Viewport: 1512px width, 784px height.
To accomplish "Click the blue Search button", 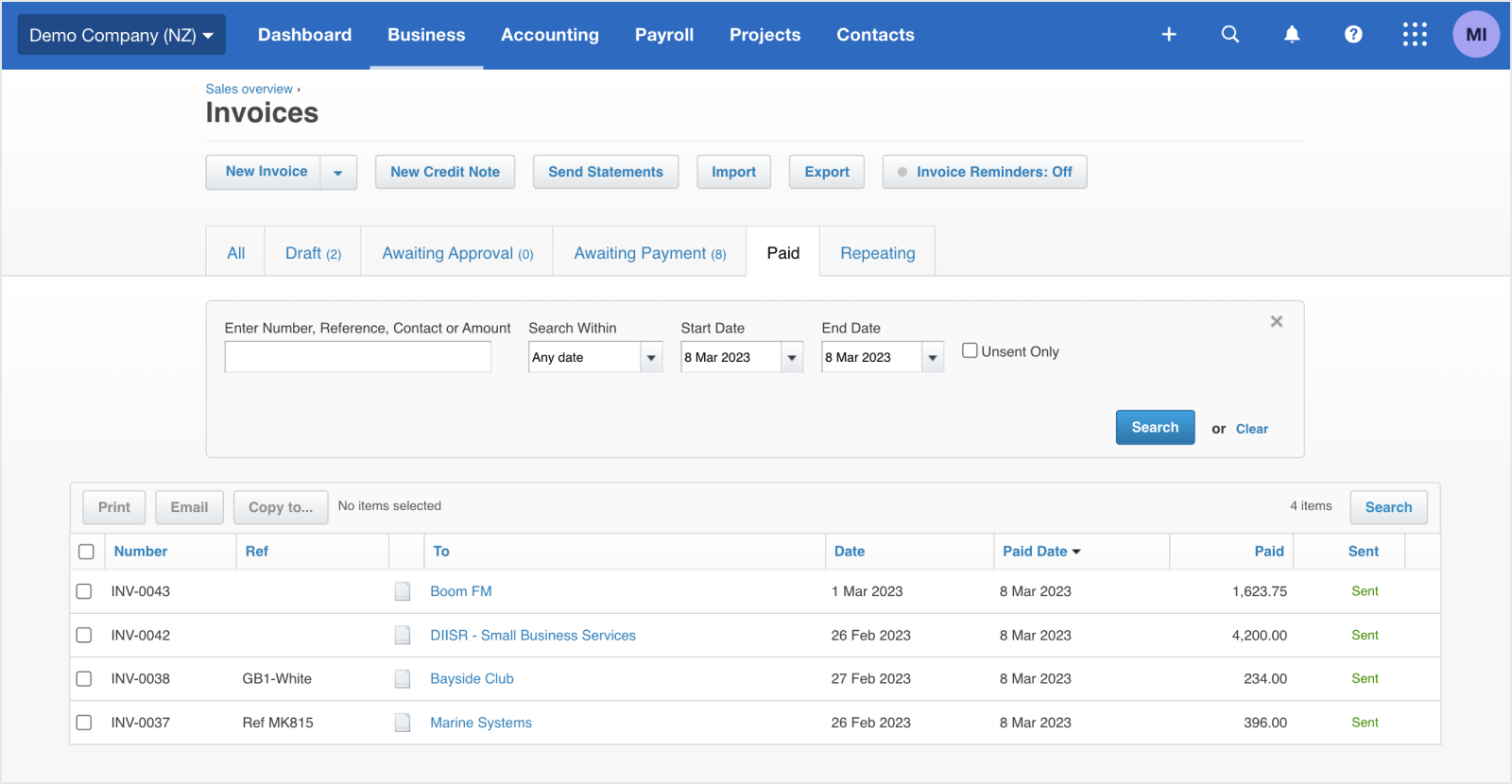I will (1155, 427).
